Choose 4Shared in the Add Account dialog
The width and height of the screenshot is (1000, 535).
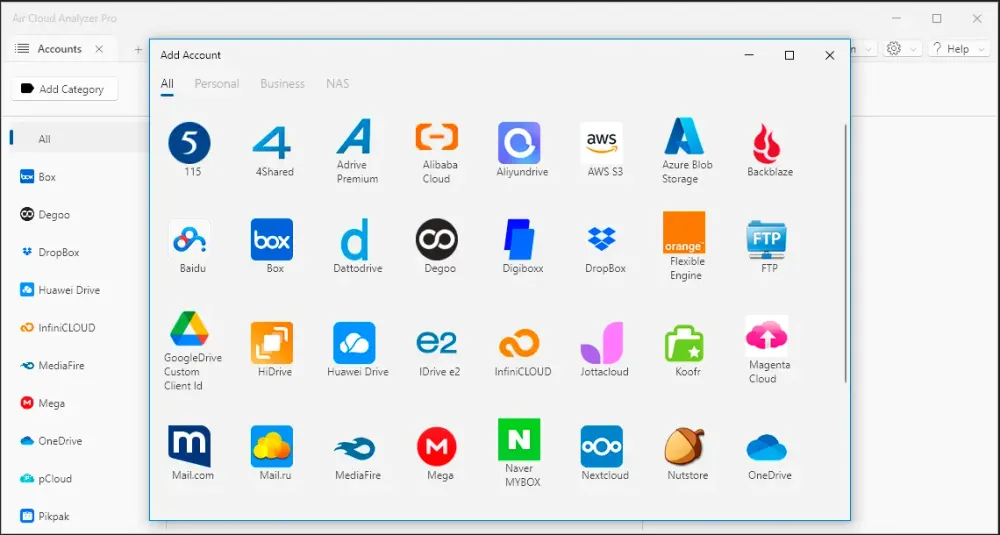pos(272,143)
